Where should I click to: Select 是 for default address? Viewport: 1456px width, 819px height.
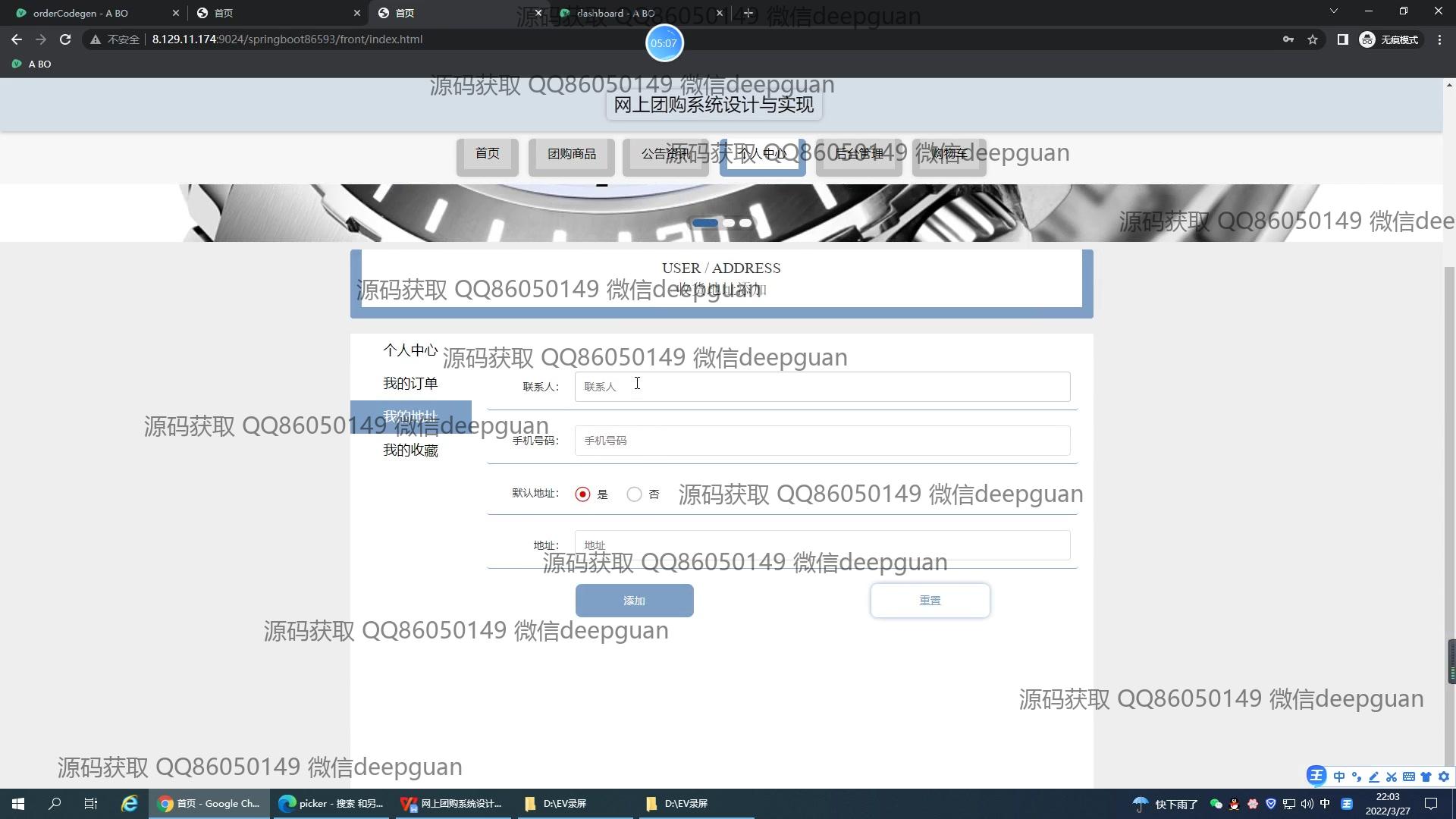pyautogui.click(x=582, y=494)
